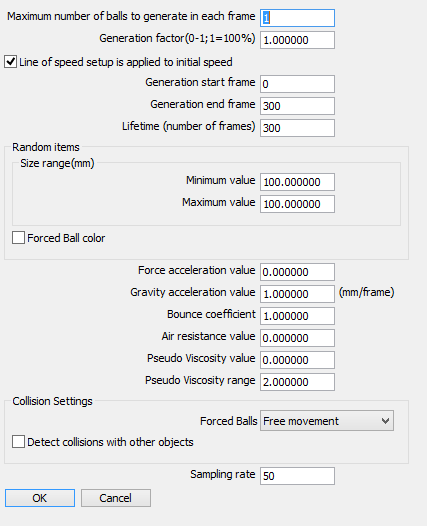427x526 pixels.
Task: Select the Generation factor input field
Action: point(297,40)
